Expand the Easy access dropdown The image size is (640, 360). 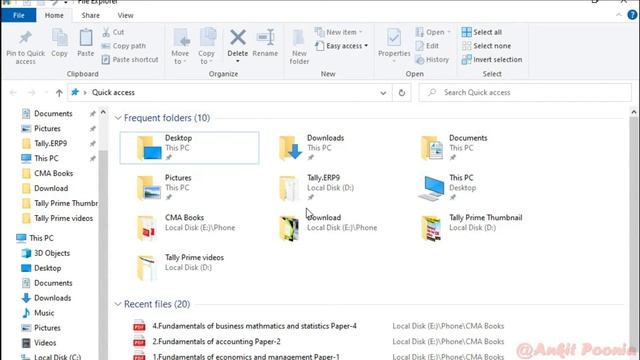341,46
